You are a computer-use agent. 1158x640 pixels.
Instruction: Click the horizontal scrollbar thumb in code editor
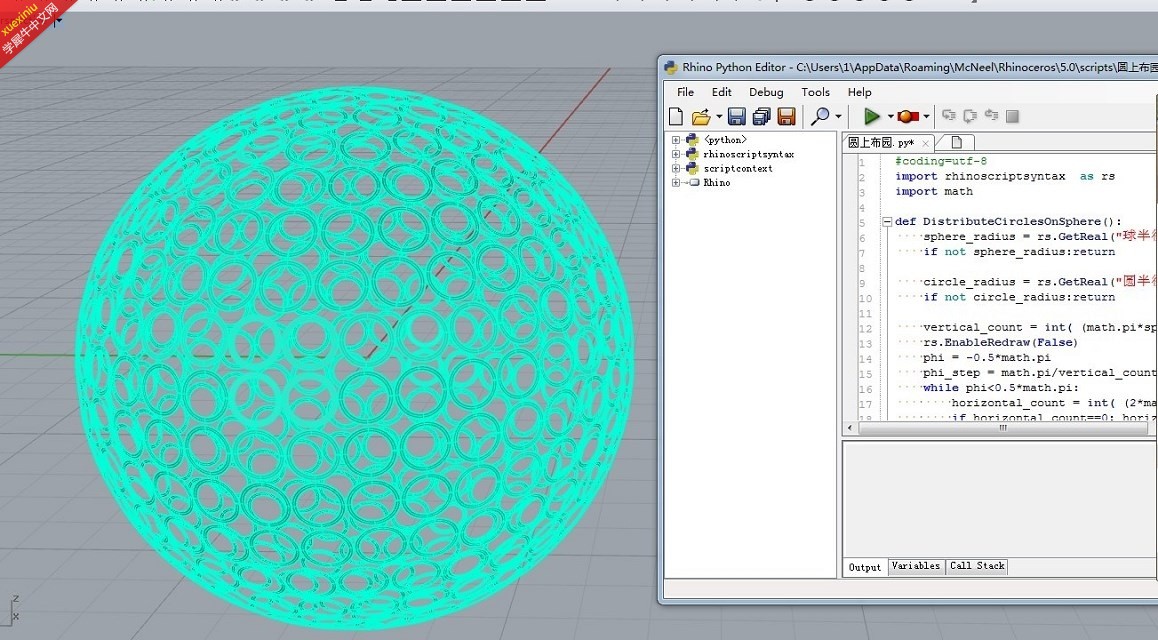[1003, 427]
